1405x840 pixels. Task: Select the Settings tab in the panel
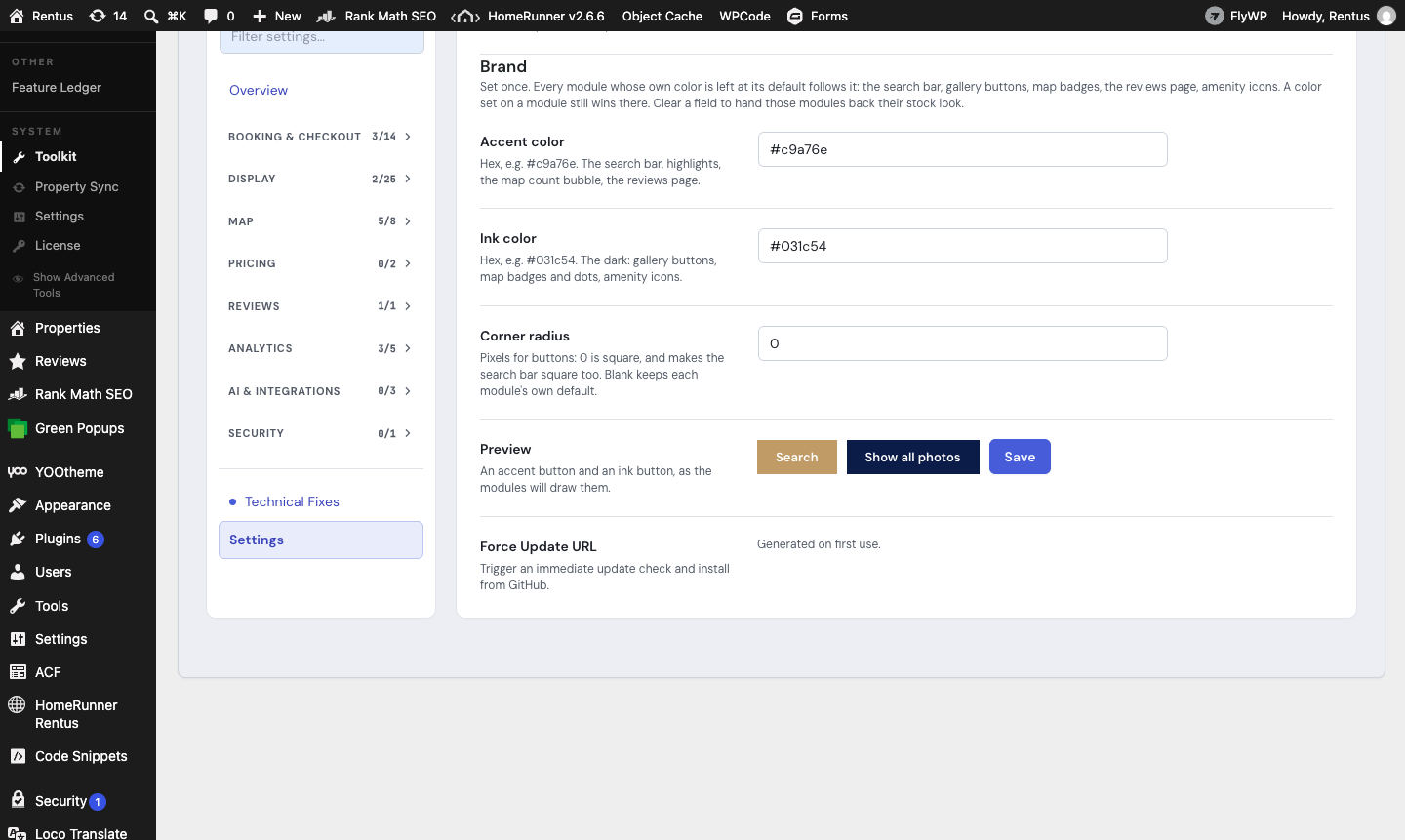pyautogui.click(x=321, y=540)
